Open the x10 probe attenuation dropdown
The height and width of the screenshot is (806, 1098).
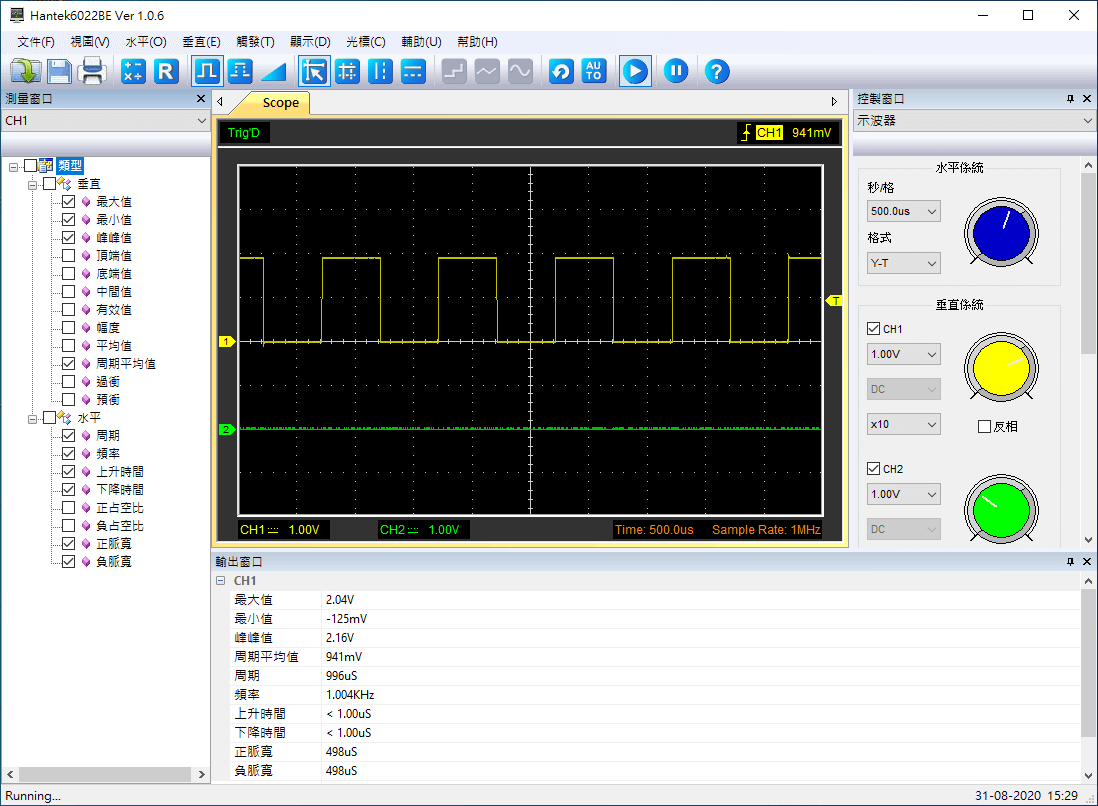pyautogui.click(x=904, y=425)
